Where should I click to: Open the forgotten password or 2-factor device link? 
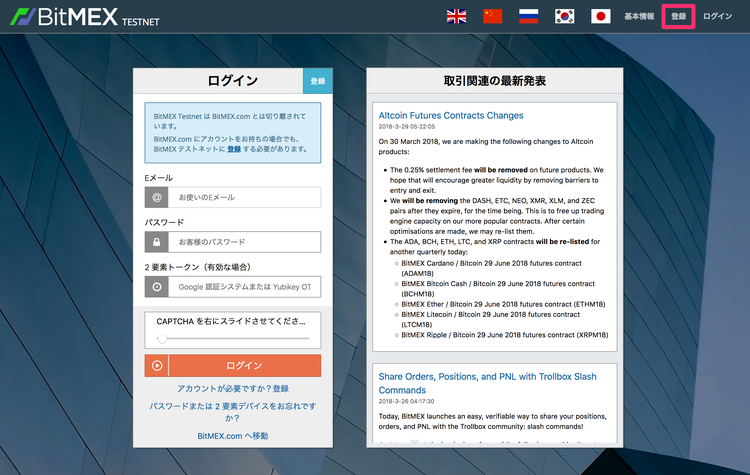point(233,412)
